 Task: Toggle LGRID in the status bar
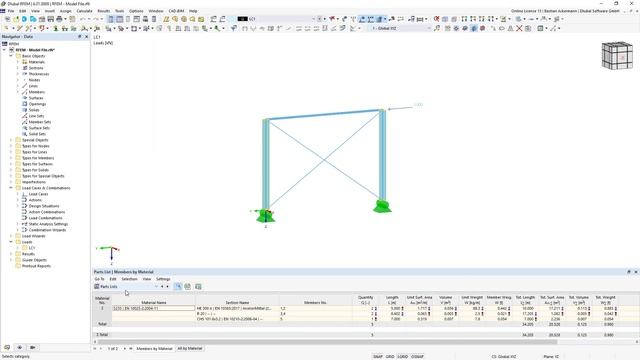tap(403, 356)
